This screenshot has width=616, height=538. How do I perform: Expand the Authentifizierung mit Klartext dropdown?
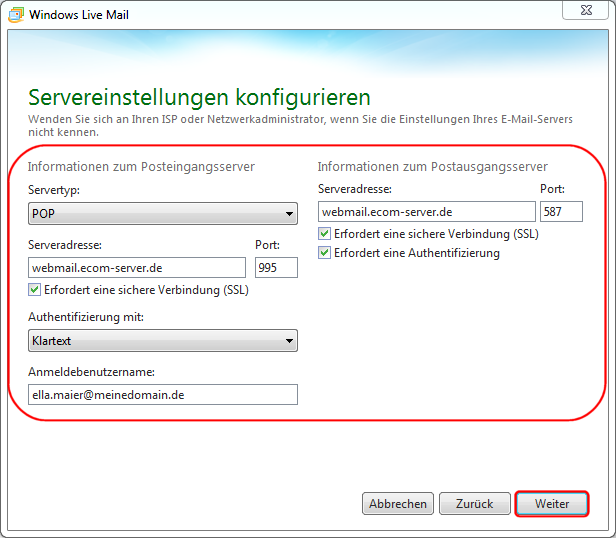pyautogui.click(x=162, y=341)
